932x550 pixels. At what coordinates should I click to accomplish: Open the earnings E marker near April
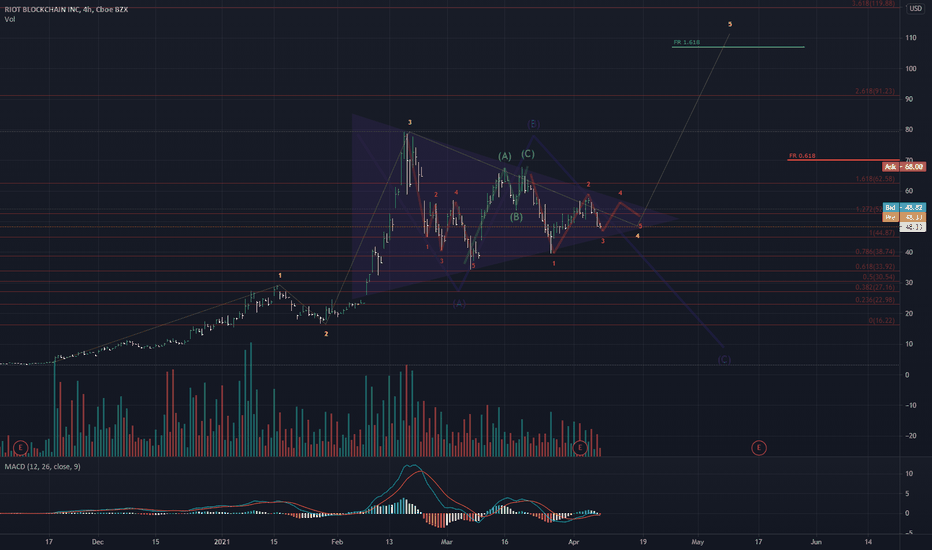click(580, 448)
